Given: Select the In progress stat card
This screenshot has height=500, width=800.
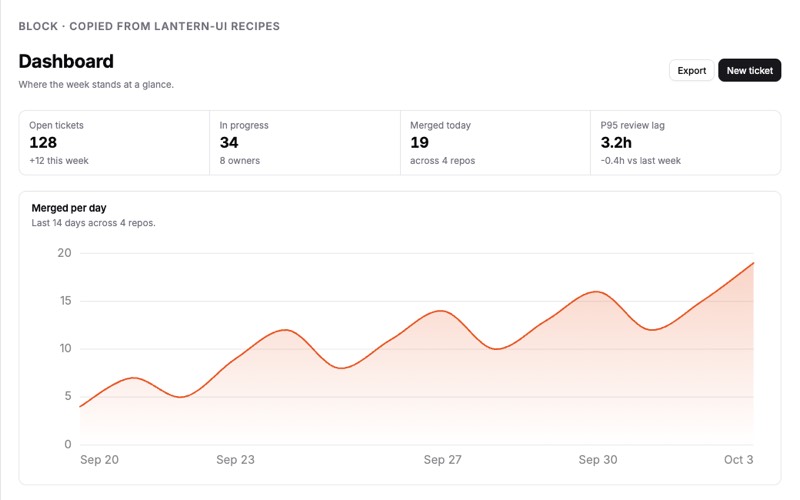Looking at the screenshot, I should click(305, 143).
